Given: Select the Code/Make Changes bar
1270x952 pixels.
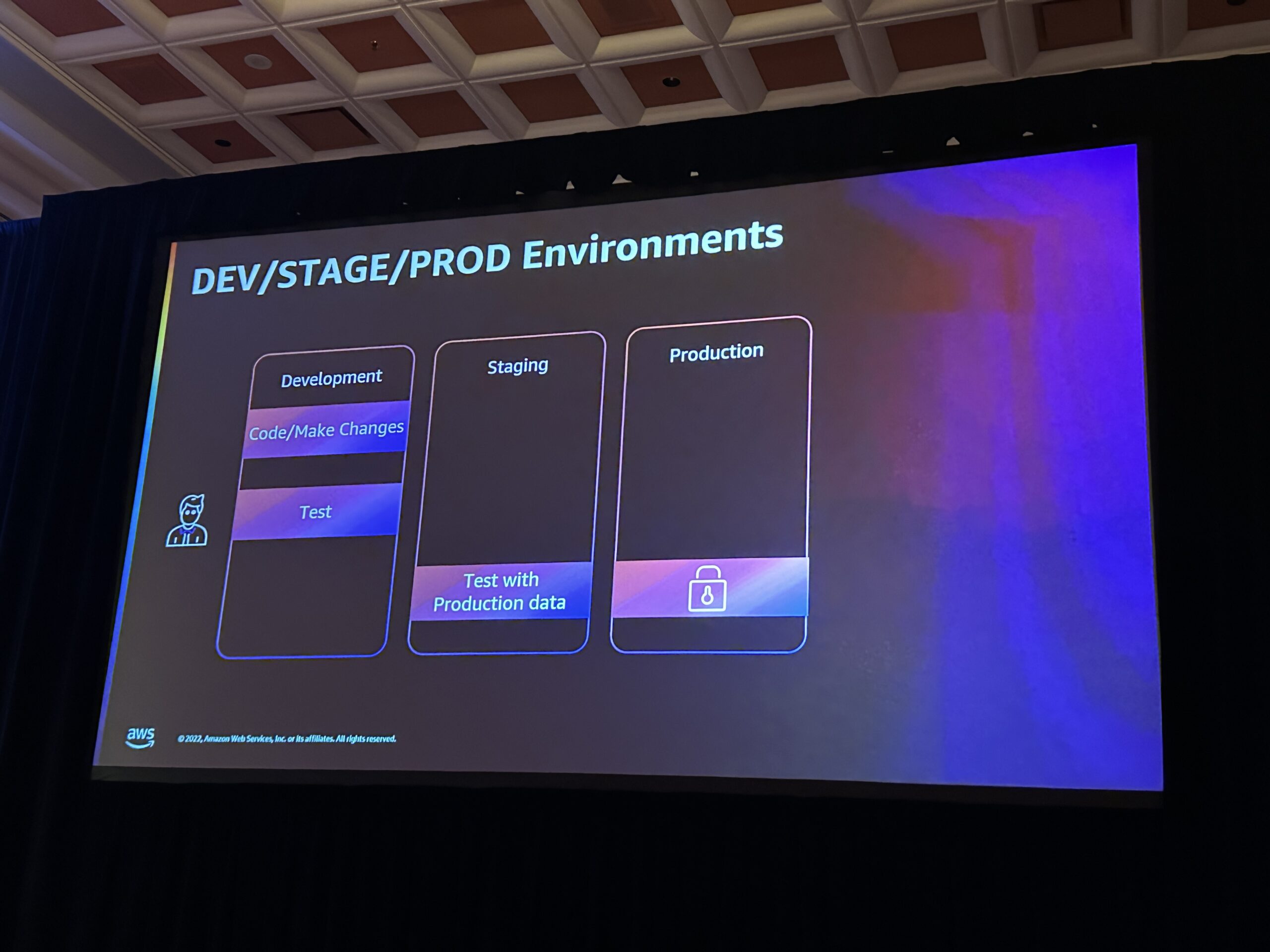Looking at the screenshot, I should 325,430.
